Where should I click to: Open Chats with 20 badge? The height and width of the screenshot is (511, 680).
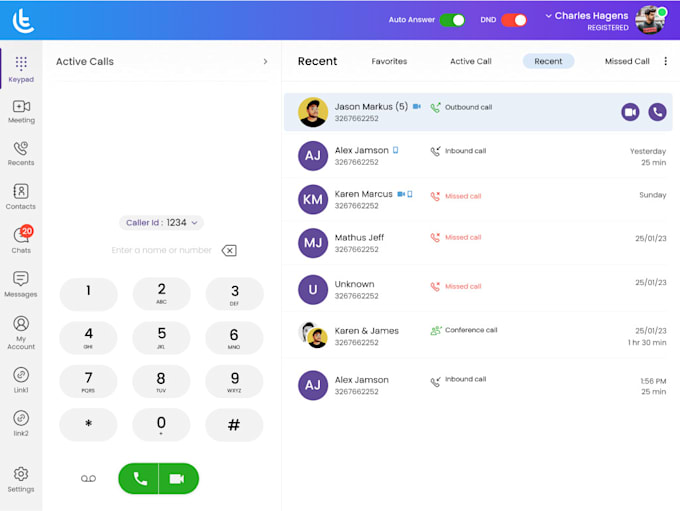[21, 240]
